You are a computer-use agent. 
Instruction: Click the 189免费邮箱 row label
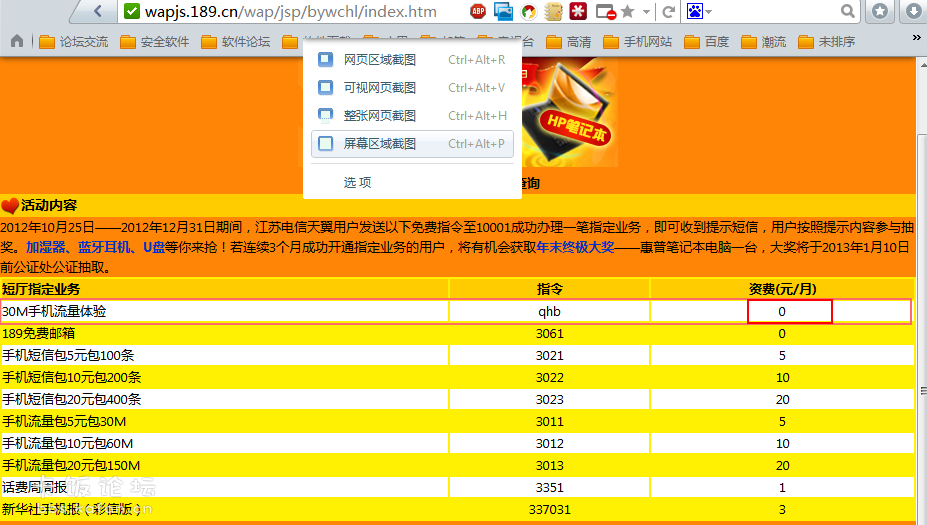38,333
